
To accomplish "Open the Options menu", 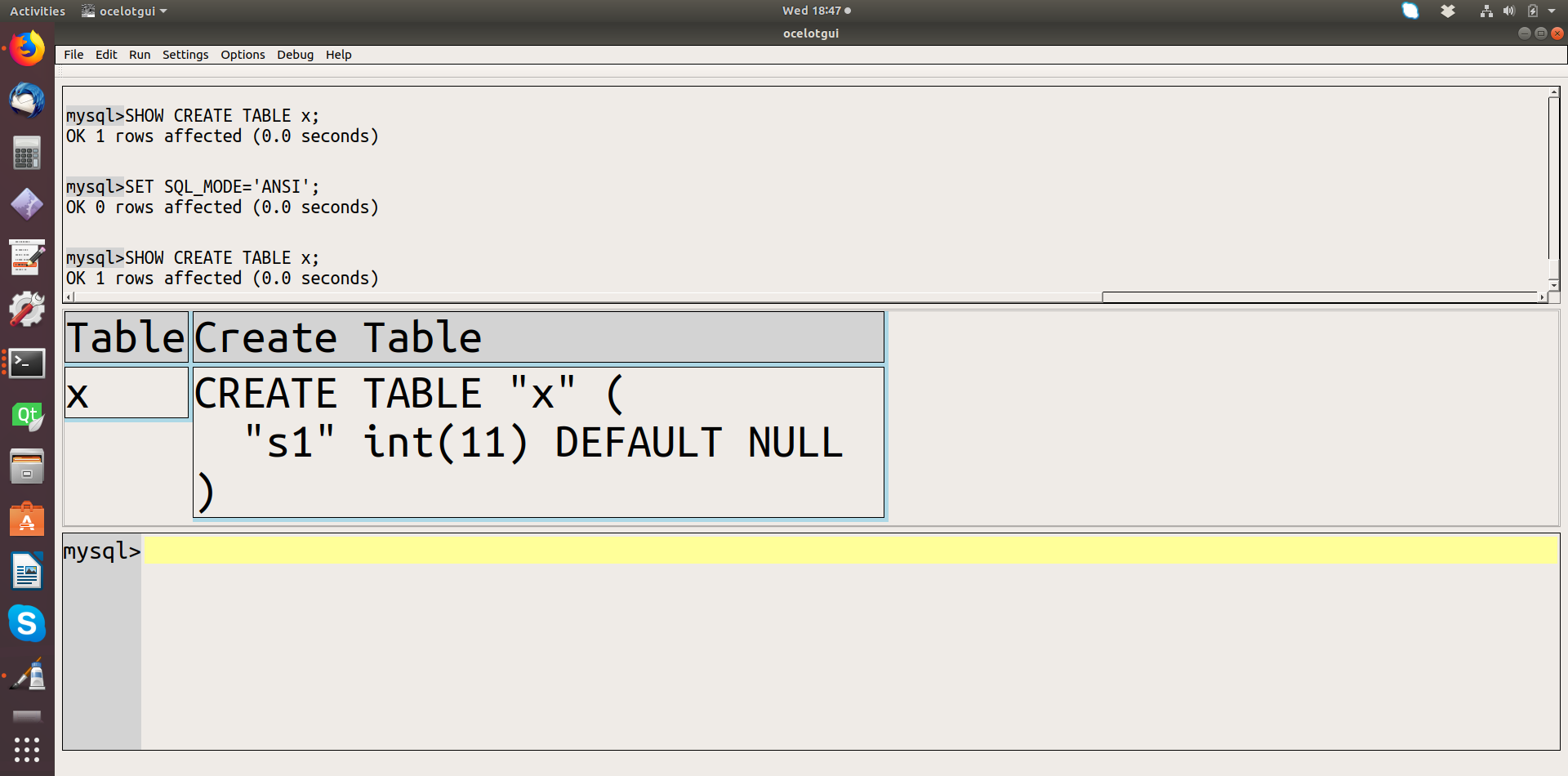I will pos(243,55).
